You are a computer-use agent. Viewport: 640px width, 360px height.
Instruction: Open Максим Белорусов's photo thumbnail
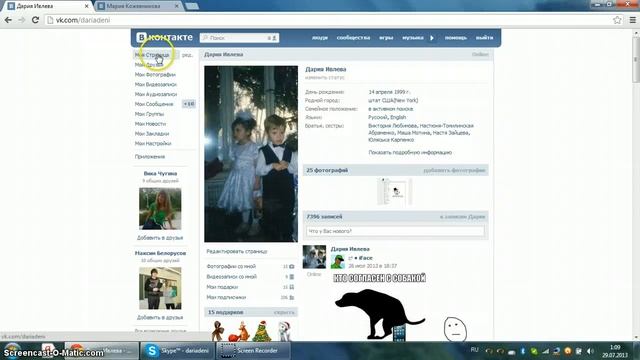pyautogui.click(x=160, y=288)
